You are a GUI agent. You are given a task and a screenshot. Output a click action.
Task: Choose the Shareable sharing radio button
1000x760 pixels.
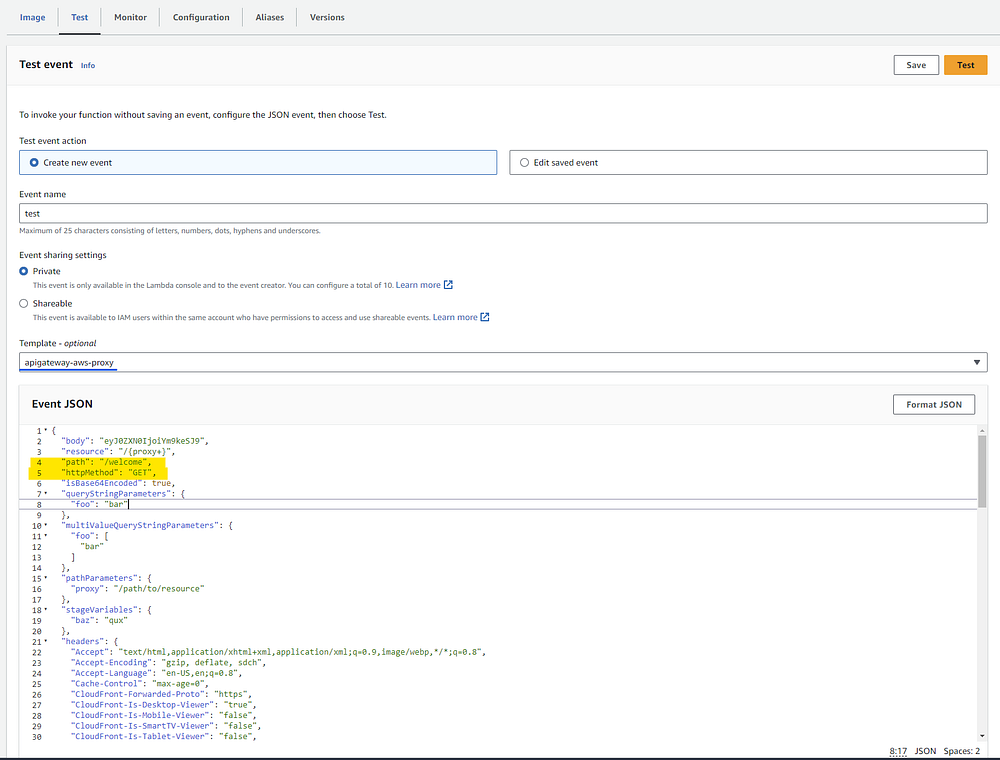pyautogui.click(x=24, y=303)
